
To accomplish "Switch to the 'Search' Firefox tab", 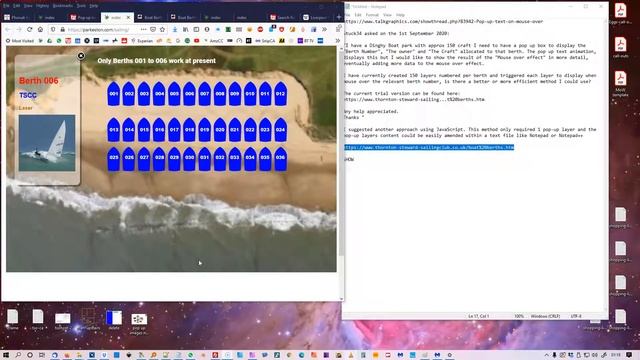I will click(x=282, y=18).
